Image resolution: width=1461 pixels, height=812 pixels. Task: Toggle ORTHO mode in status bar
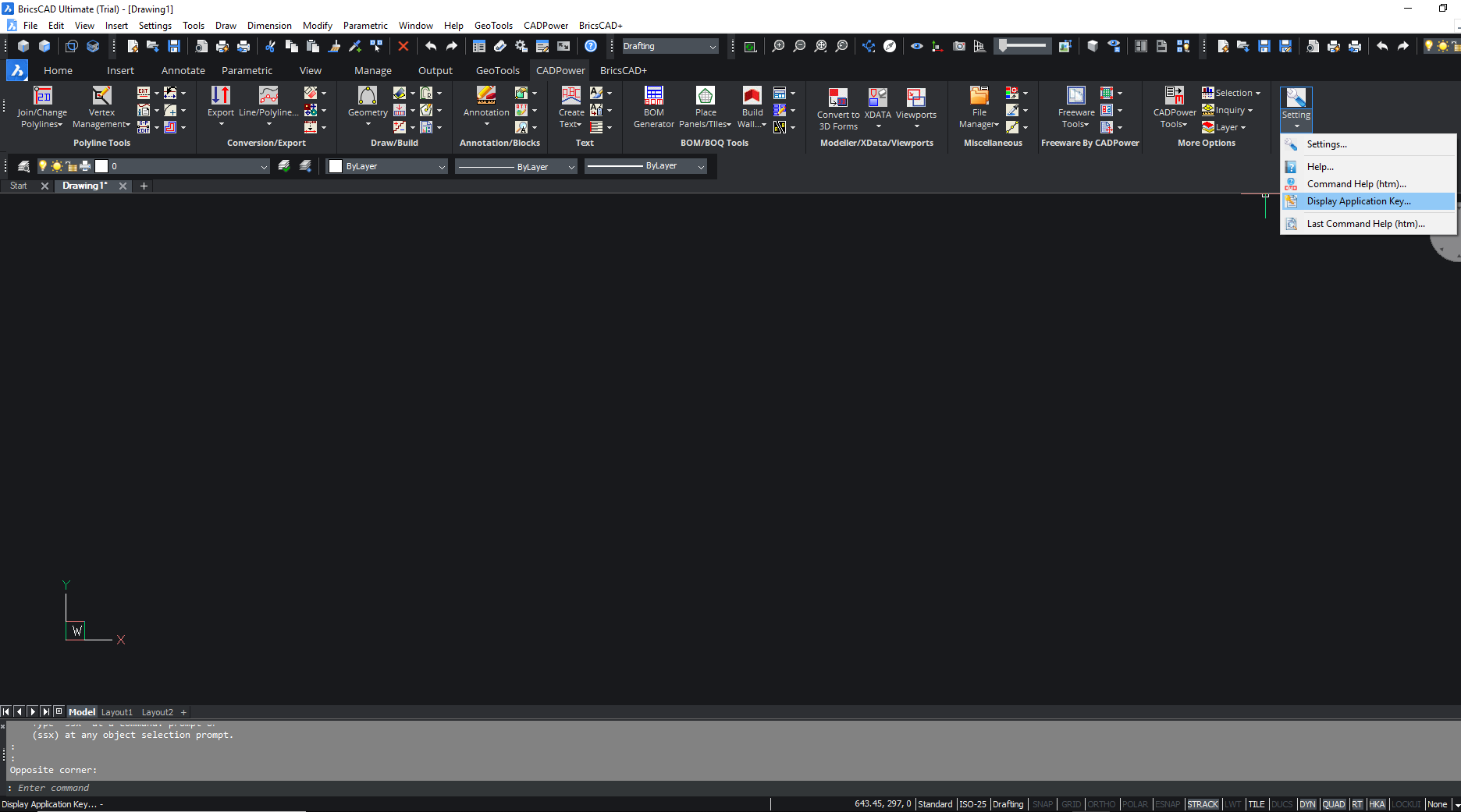[x=1101, y=804]
